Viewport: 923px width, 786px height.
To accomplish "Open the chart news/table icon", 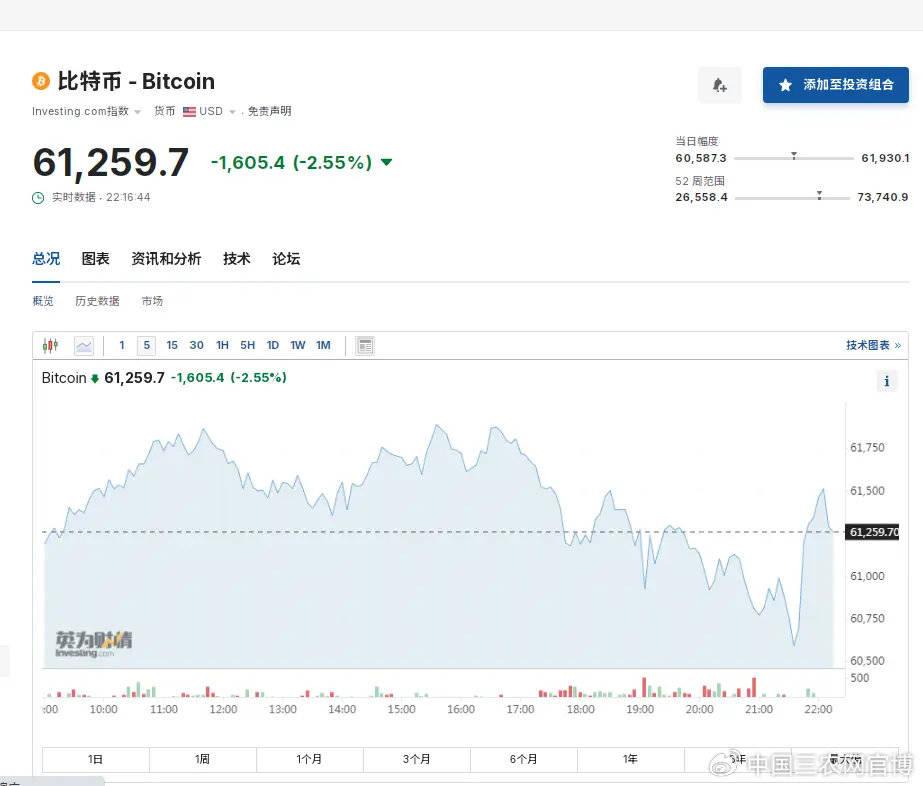I will coord(365,346).
